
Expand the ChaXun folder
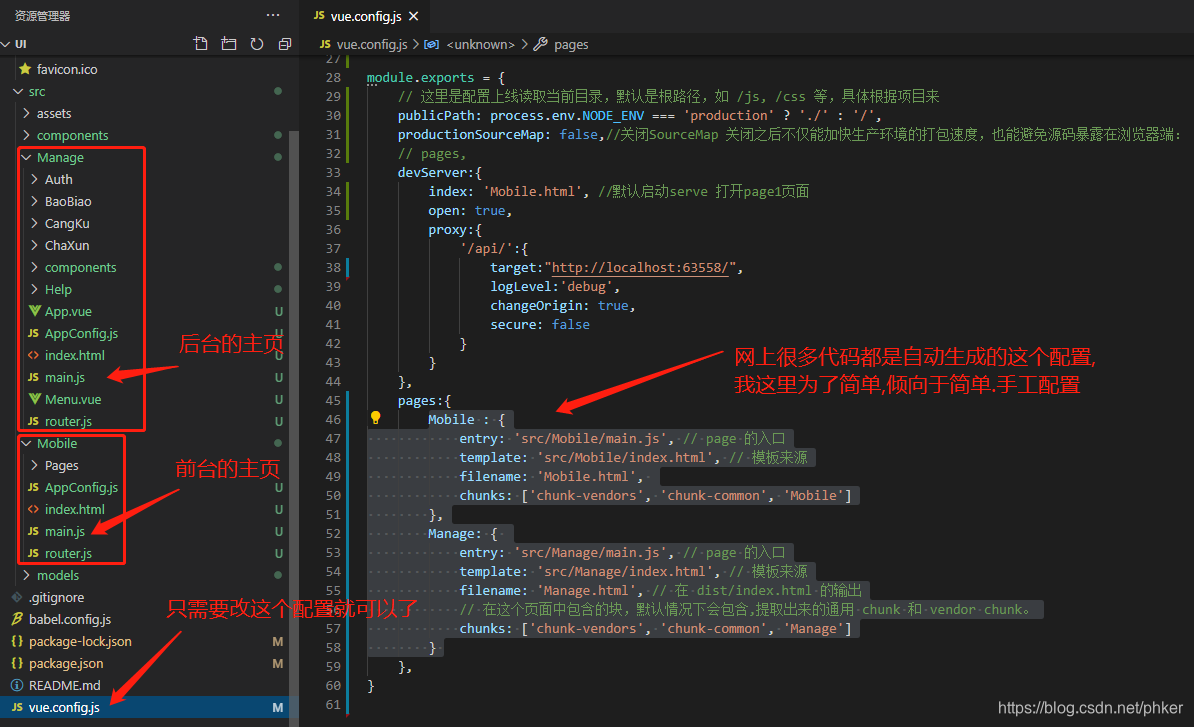(x=67, y=245)
